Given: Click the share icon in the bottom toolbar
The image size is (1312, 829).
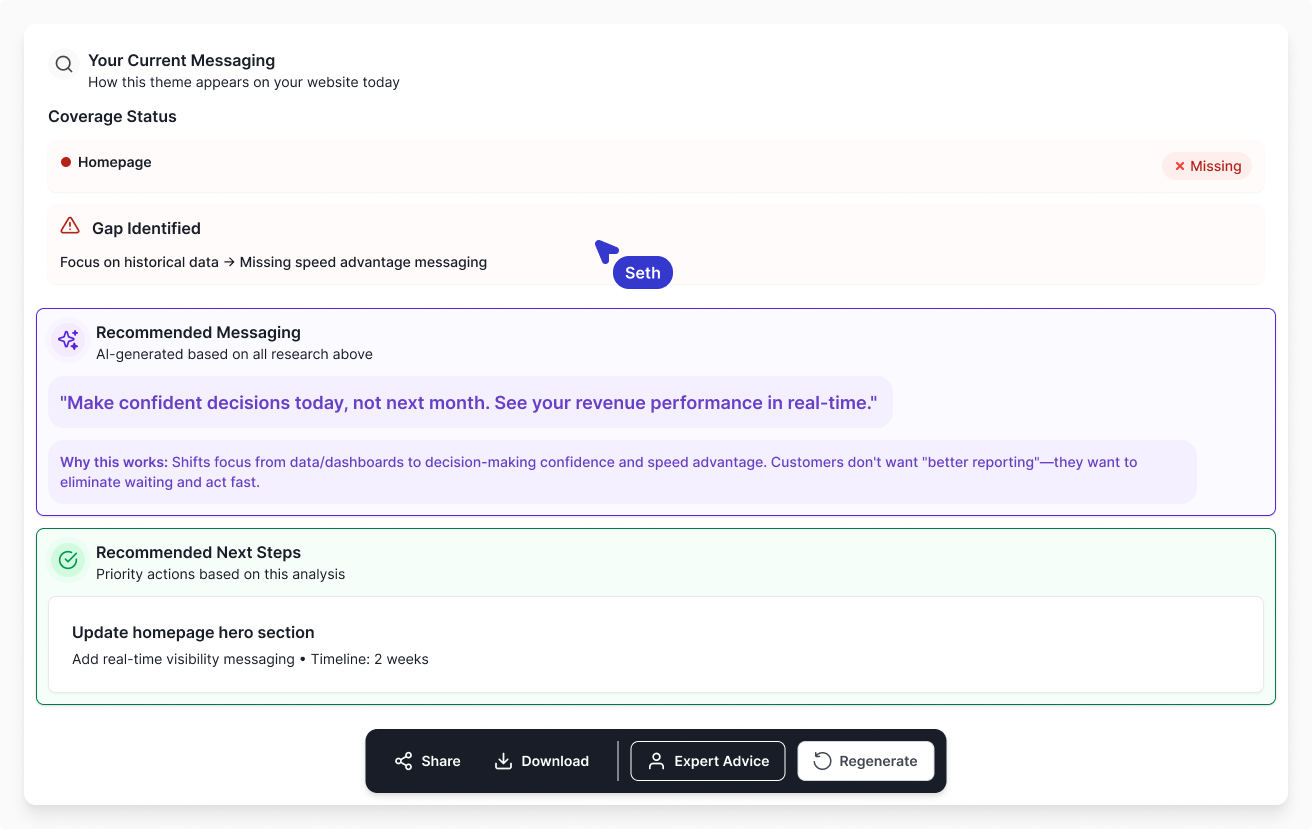Looking at the screenshot, I should 403,761.
